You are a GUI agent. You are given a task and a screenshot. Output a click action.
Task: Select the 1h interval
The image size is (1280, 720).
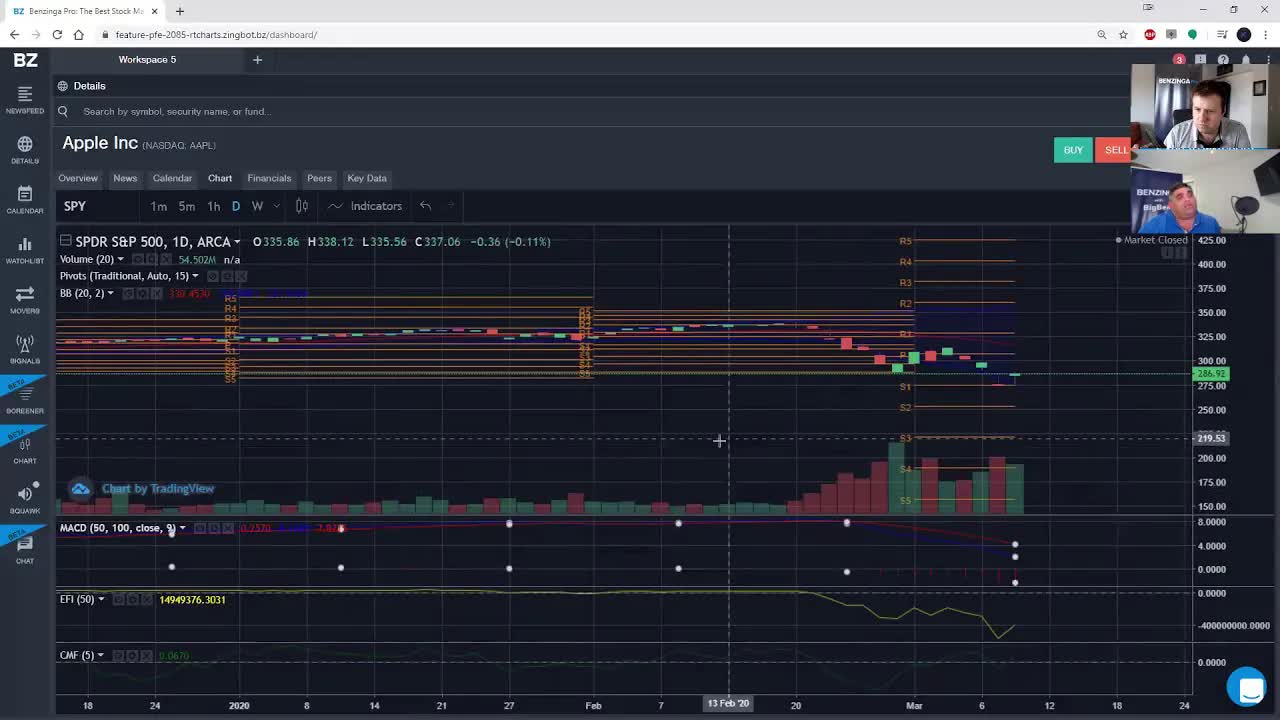[x=213, y=206]
